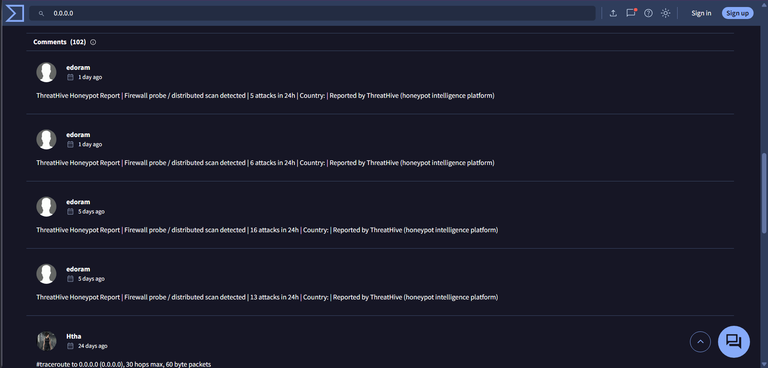Open edoram username on the 5 attacks comment
768x368 pixels.
click(x=78, y=68)
